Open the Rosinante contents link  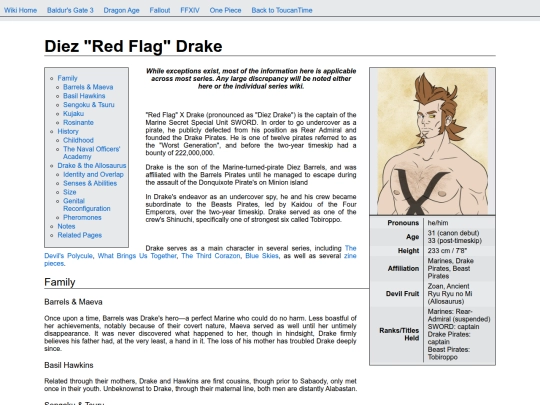pos(78,123)
